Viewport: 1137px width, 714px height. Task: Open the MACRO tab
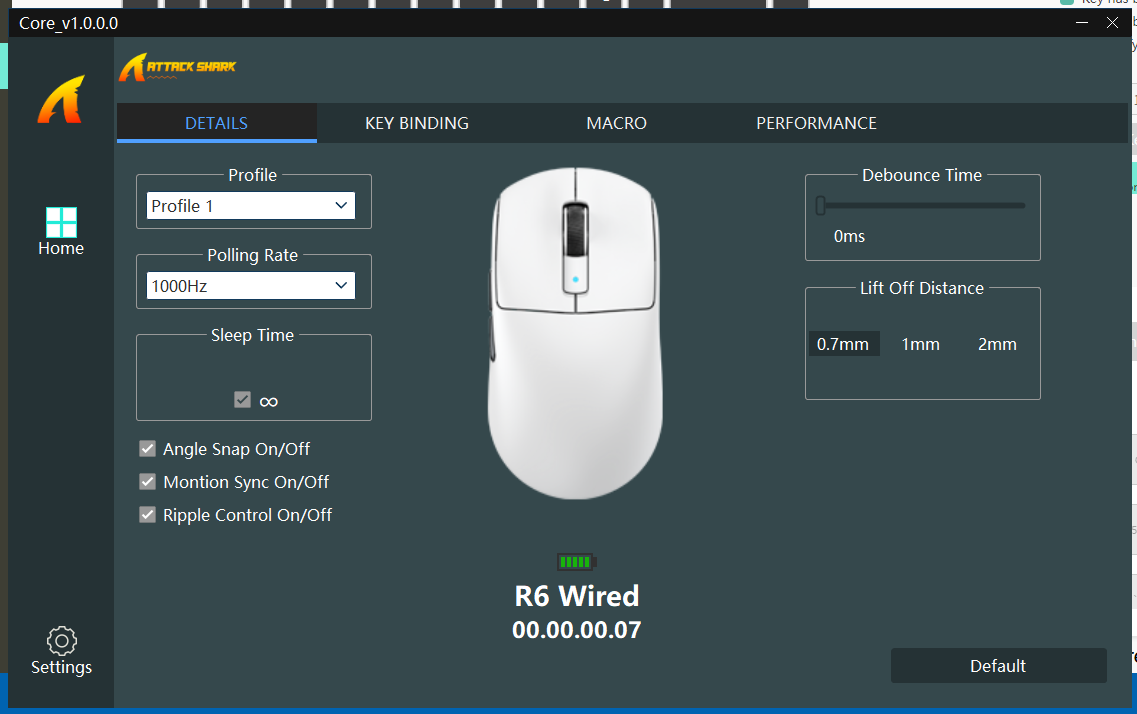click(616, 123)
